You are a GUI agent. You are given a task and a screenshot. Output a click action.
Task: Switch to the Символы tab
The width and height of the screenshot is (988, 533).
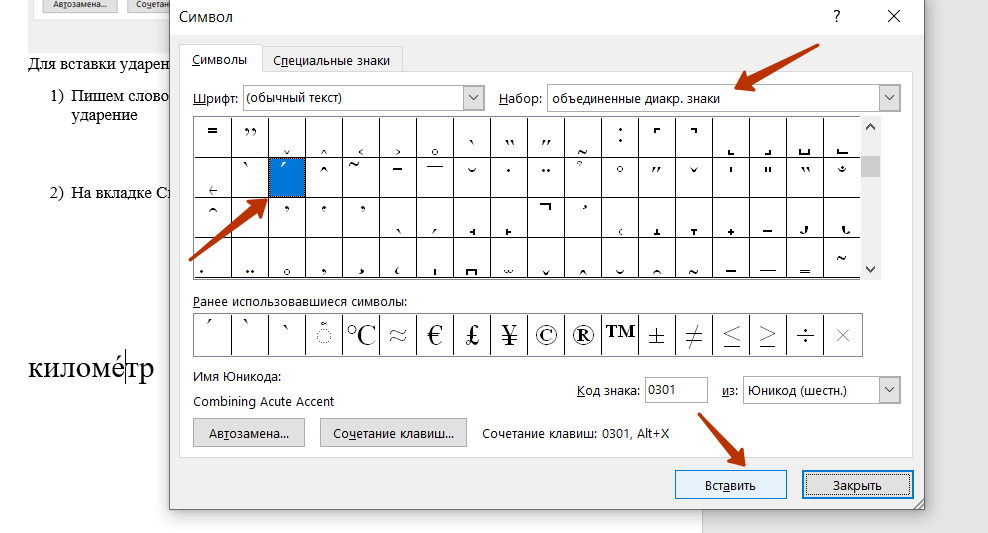click(x=219, y=60)
